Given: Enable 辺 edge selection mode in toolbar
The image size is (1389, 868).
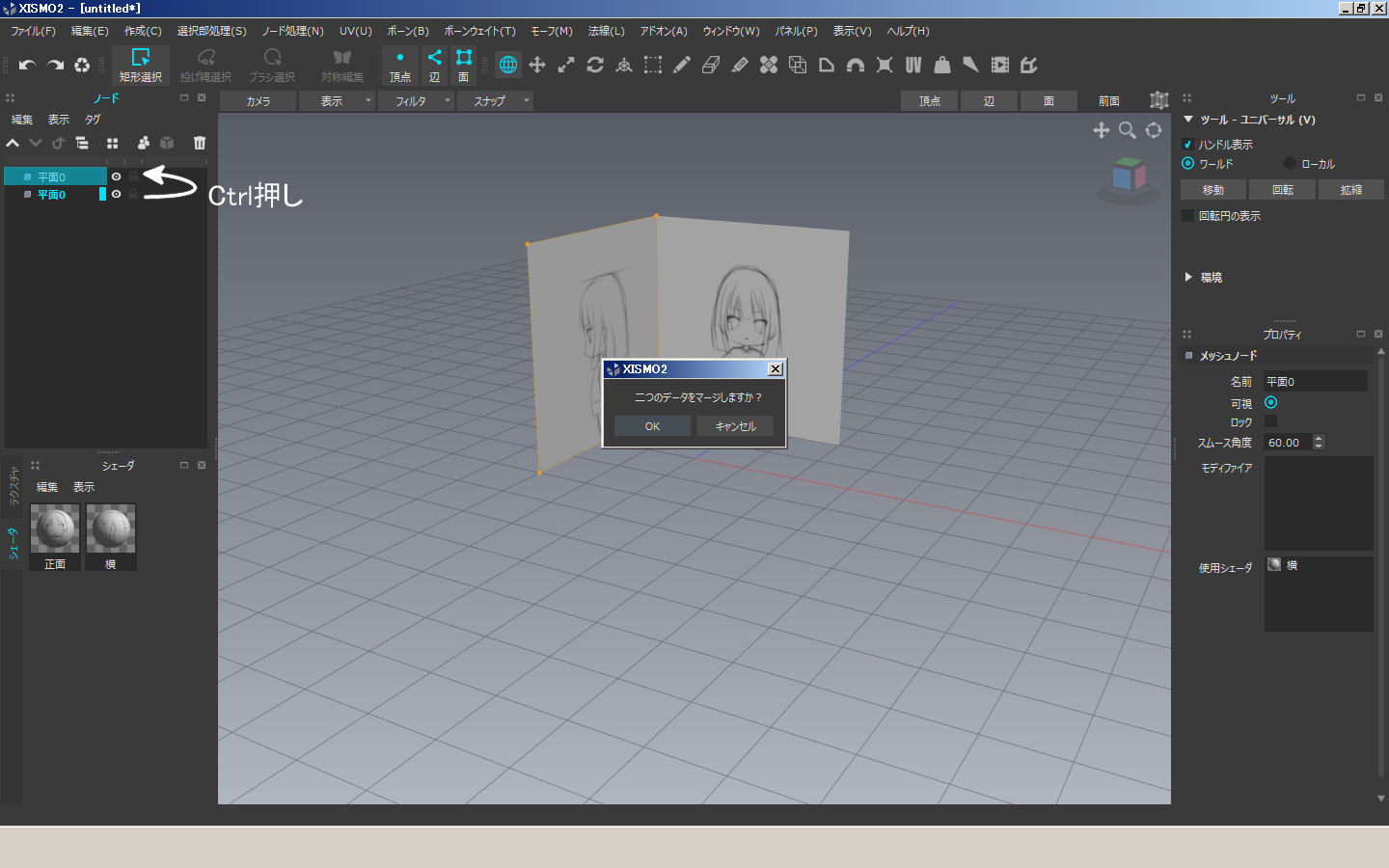Looking at the screenshot, I should pyautogui.click(x=435, y=65).
